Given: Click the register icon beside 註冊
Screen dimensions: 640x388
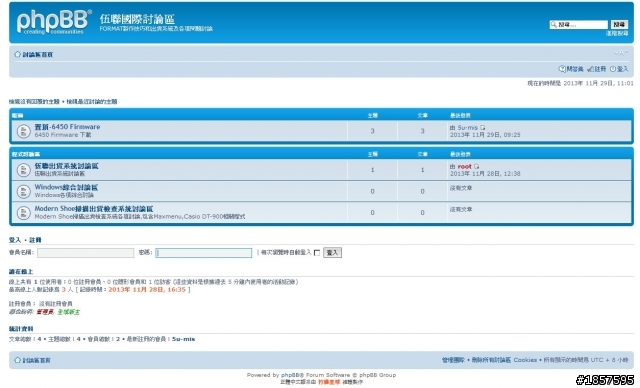Looking at the screenshot, I should click(x=590, y=69).
